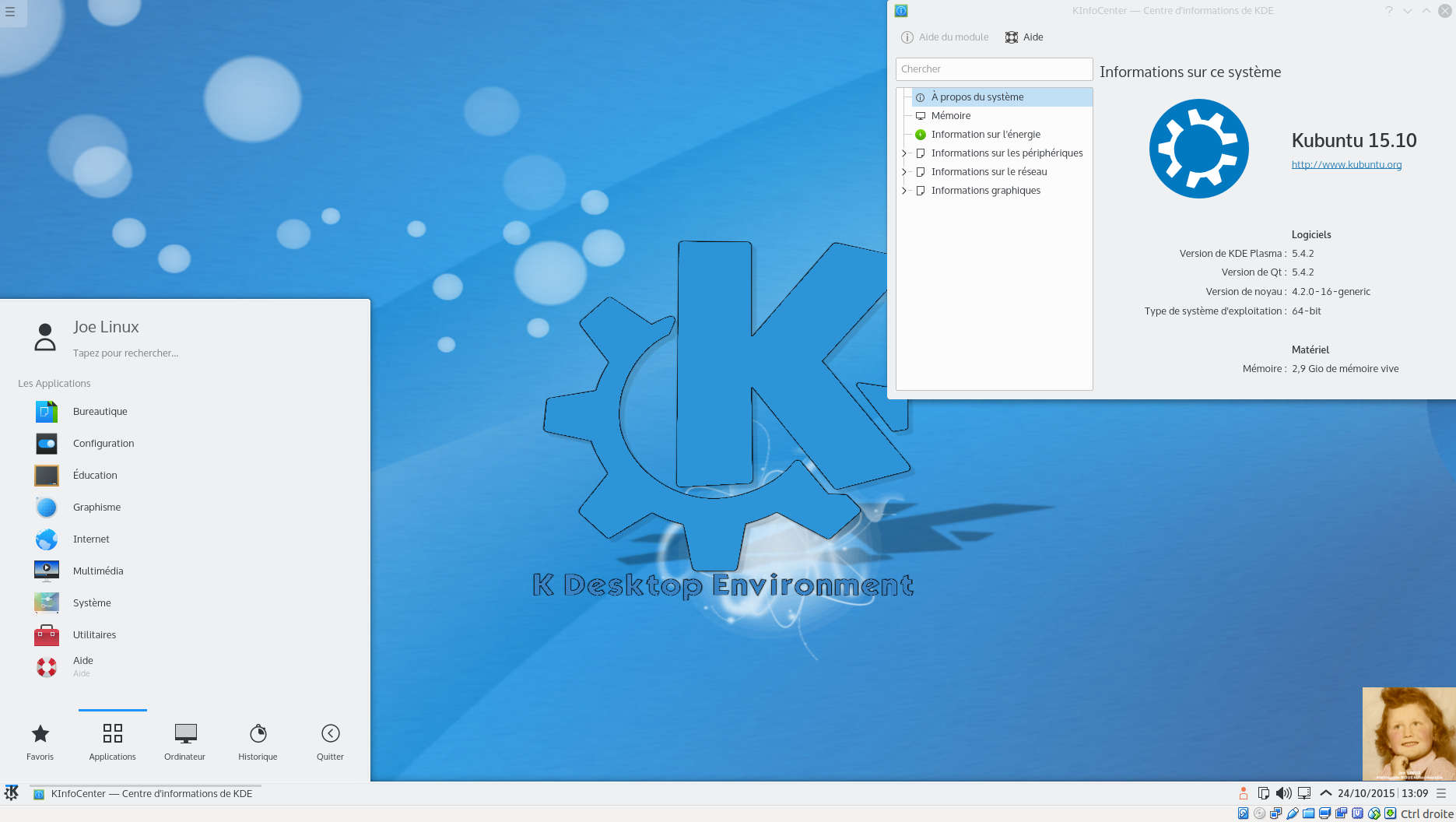Switch to the Applications tab

(113, 742)
